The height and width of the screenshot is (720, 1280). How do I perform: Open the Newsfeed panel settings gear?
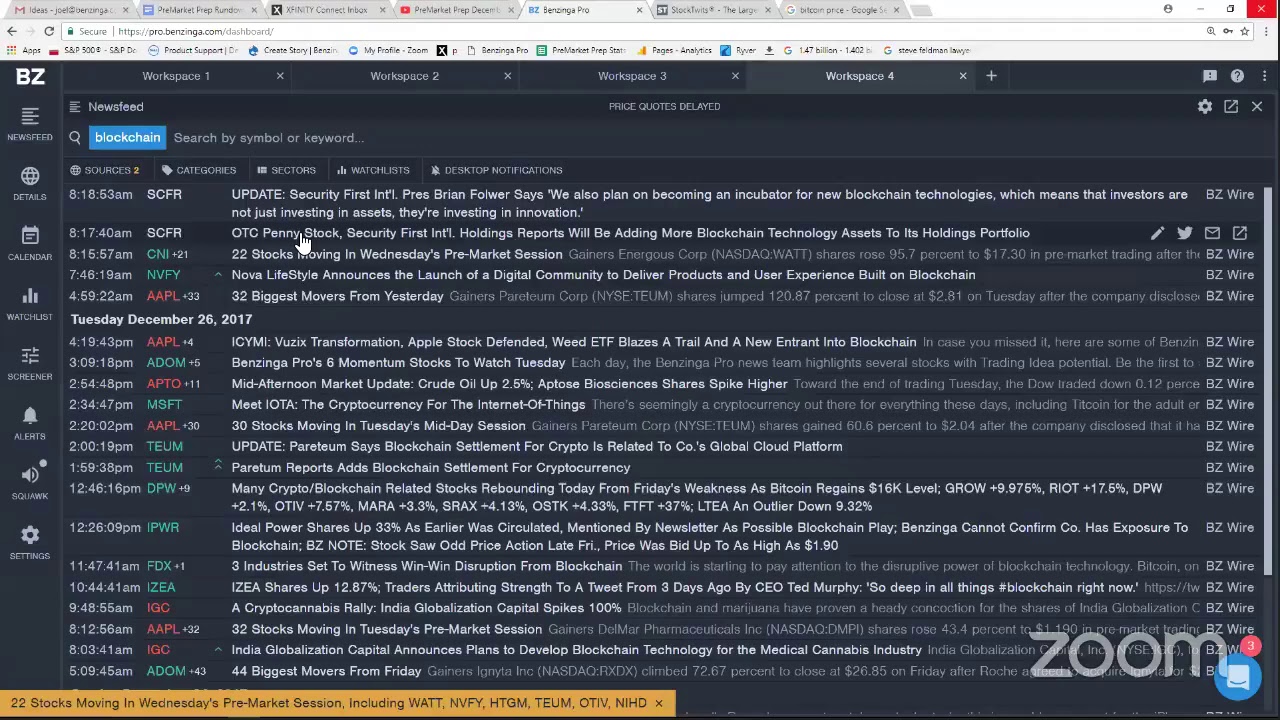(x=1205, y=106)
